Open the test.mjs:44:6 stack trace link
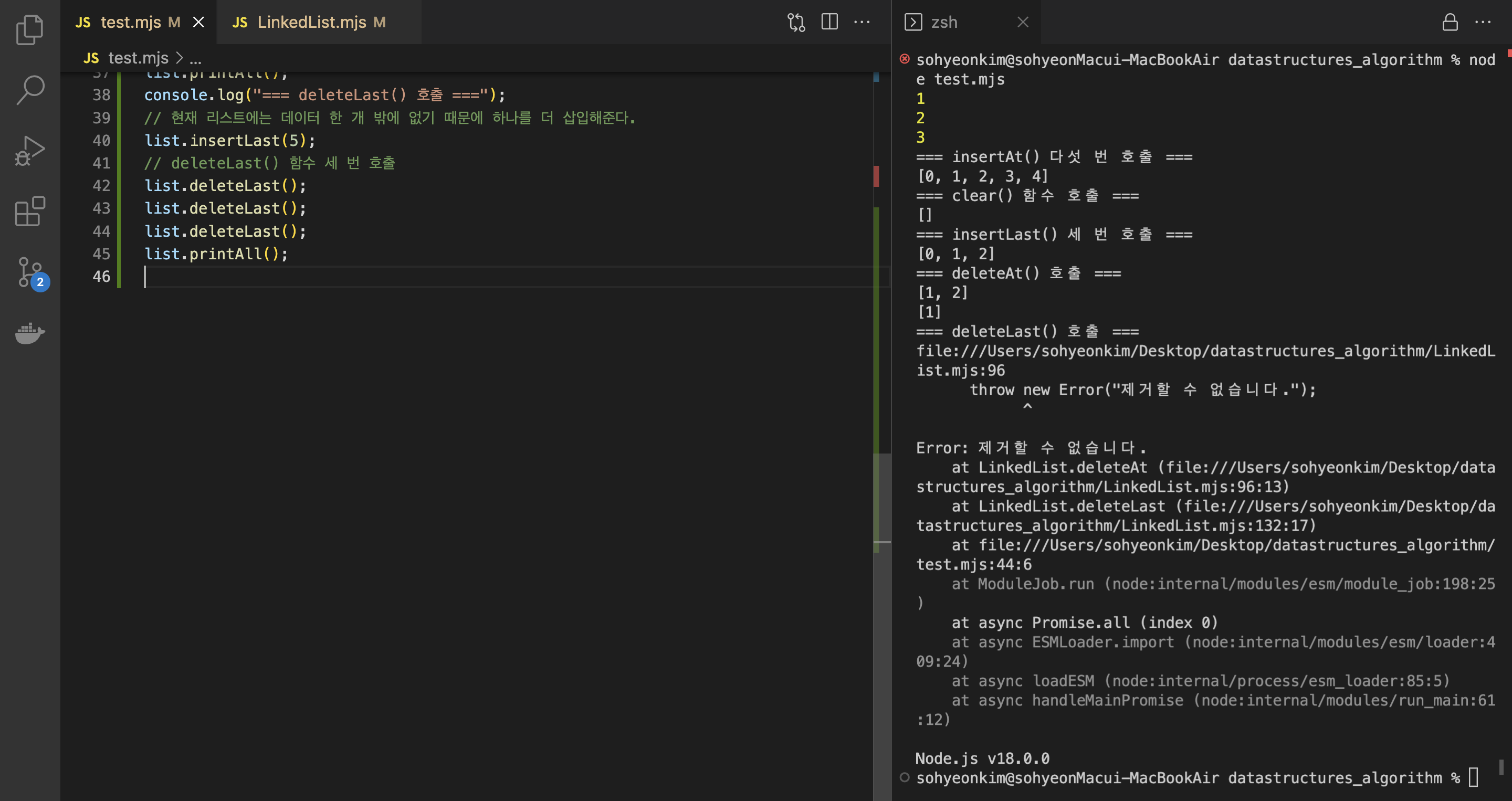This screenshot has height=801, width=1512. click(1206, 554)
